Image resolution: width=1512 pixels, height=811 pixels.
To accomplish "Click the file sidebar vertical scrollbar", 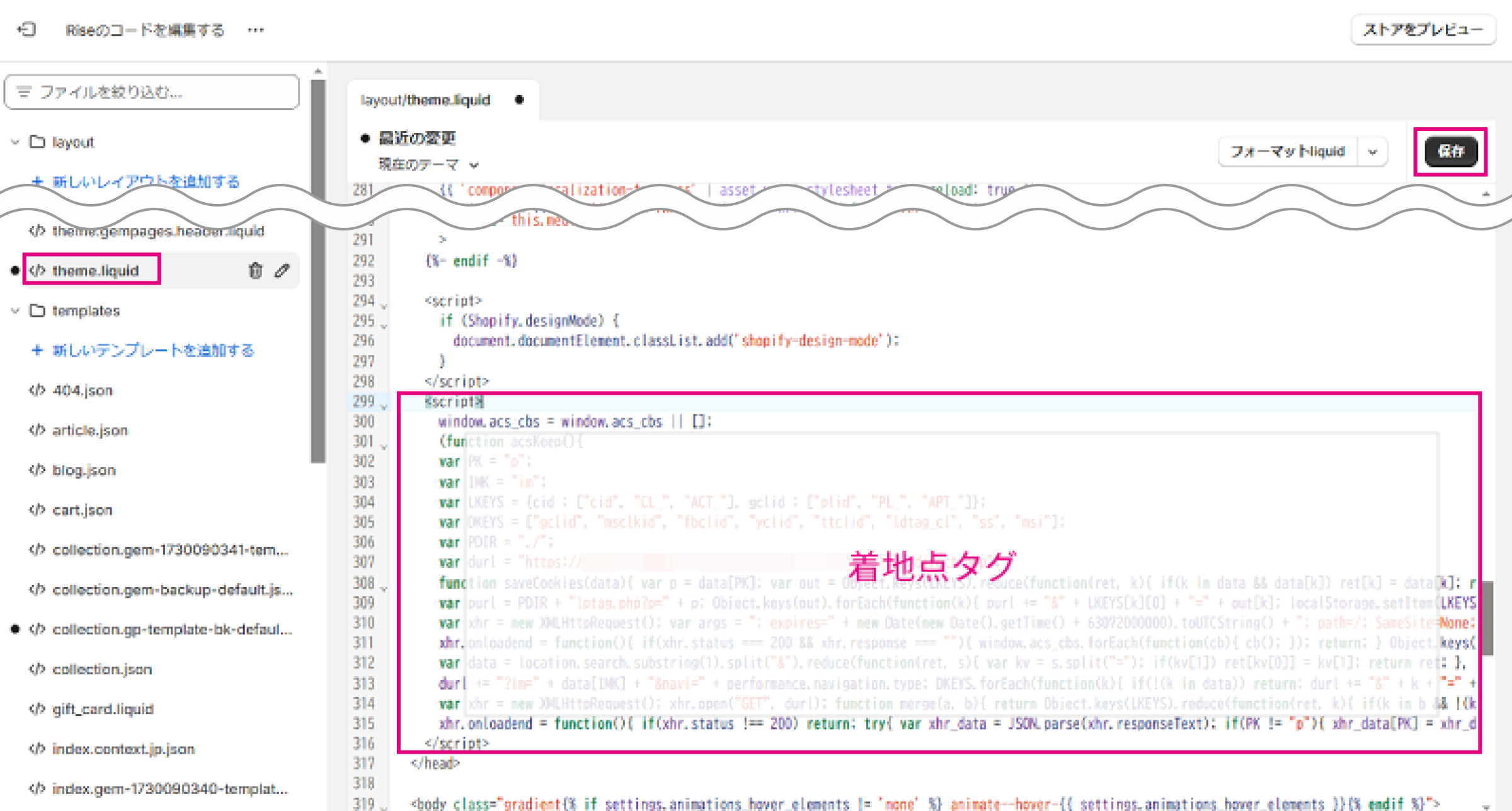I will point(318,271).
